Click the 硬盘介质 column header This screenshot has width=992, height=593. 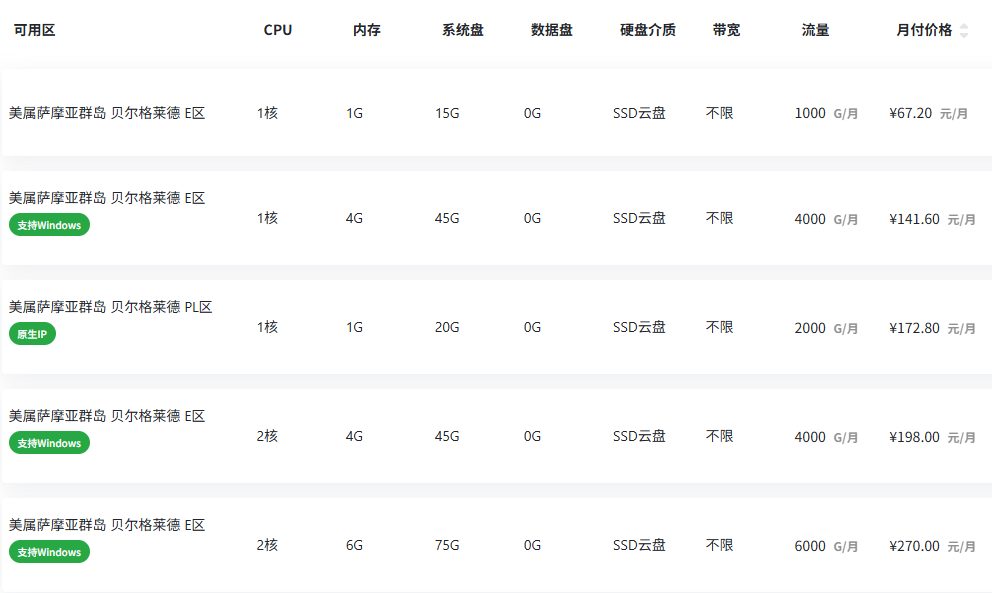[648, 30]
